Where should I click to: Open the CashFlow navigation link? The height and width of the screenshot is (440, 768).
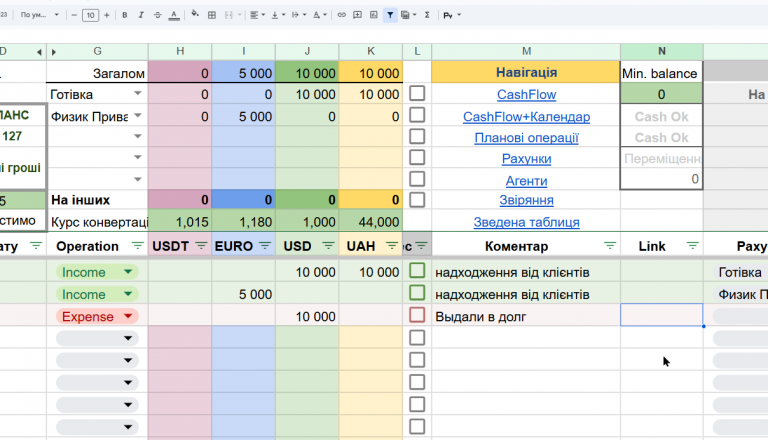coord(527,95)
